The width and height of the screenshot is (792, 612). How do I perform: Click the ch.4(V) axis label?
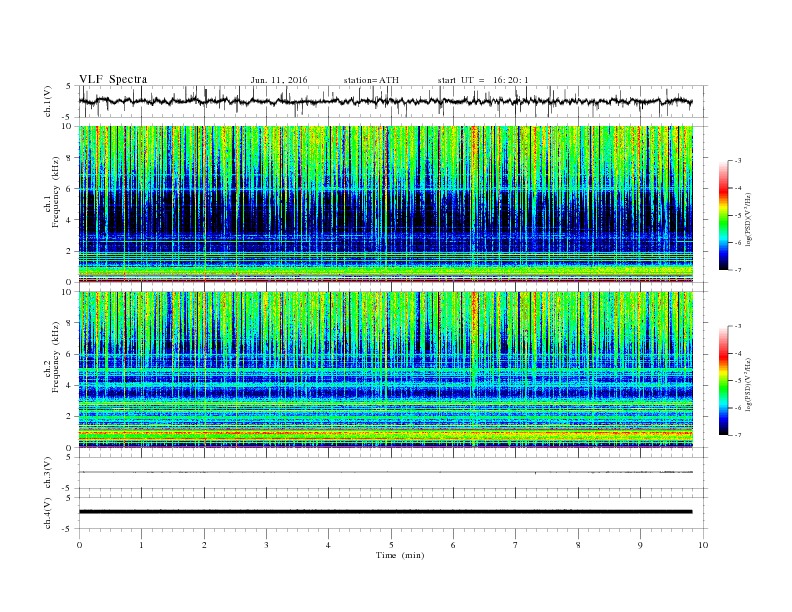click(48, 513)
